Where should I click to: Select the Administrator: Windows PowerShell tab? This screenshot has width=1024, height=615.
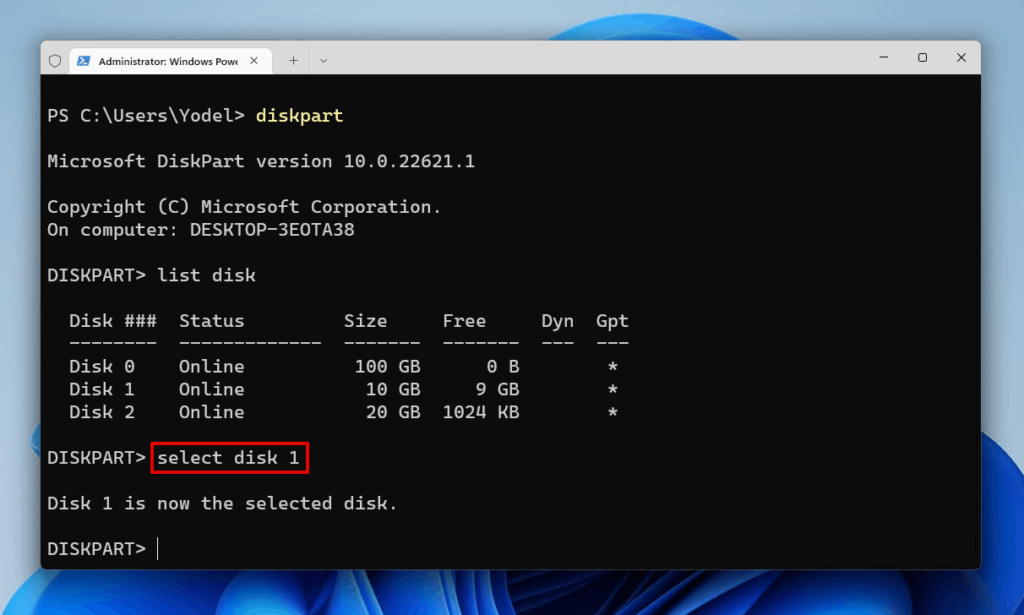click(170, 60)
